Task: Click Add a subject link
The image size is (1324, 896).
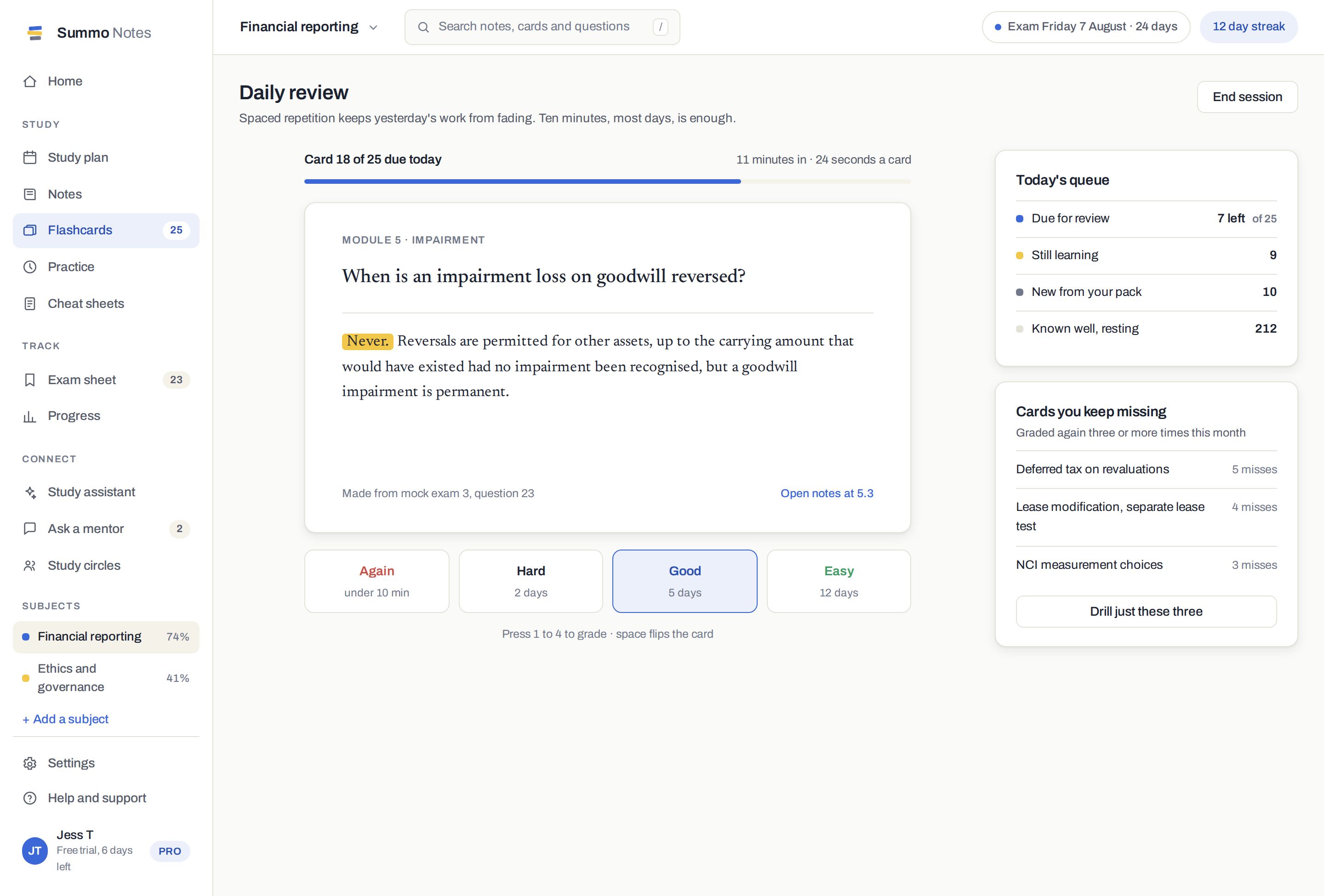Action: [x=65, y=720]
